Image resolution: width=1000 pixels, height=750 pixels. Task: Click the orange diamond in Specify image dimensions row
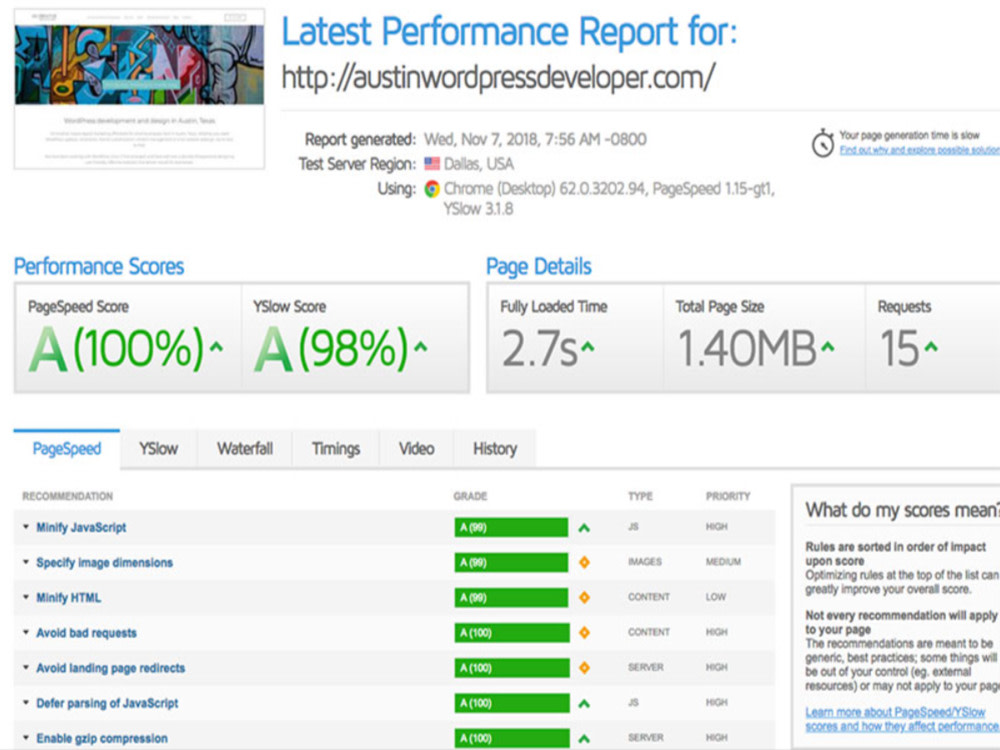coord(584,562)
